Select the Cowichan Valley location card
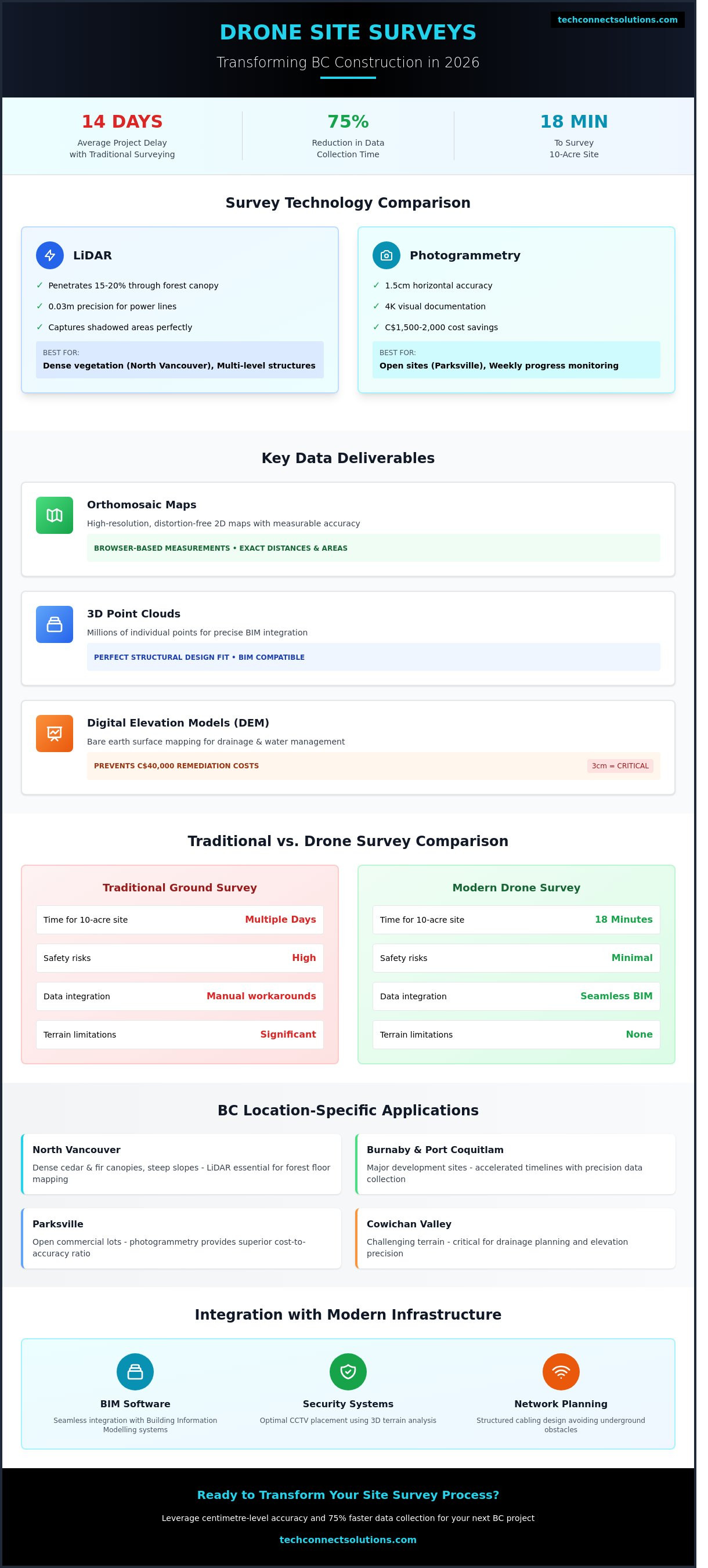 click(x=516, y=1238)
